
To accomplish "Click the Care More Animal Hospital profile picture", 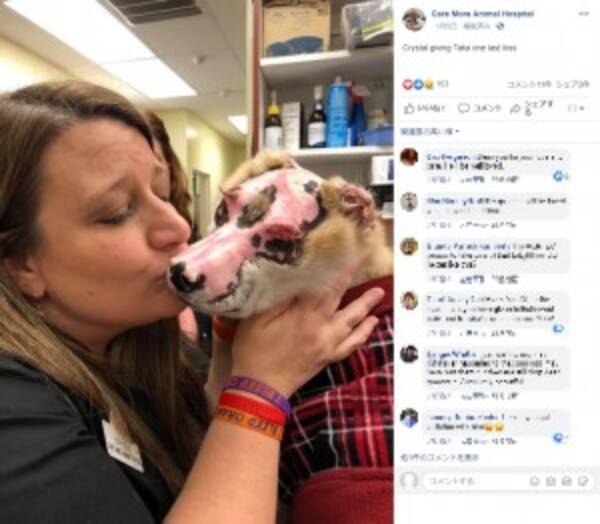I will [x=414, y=19].
